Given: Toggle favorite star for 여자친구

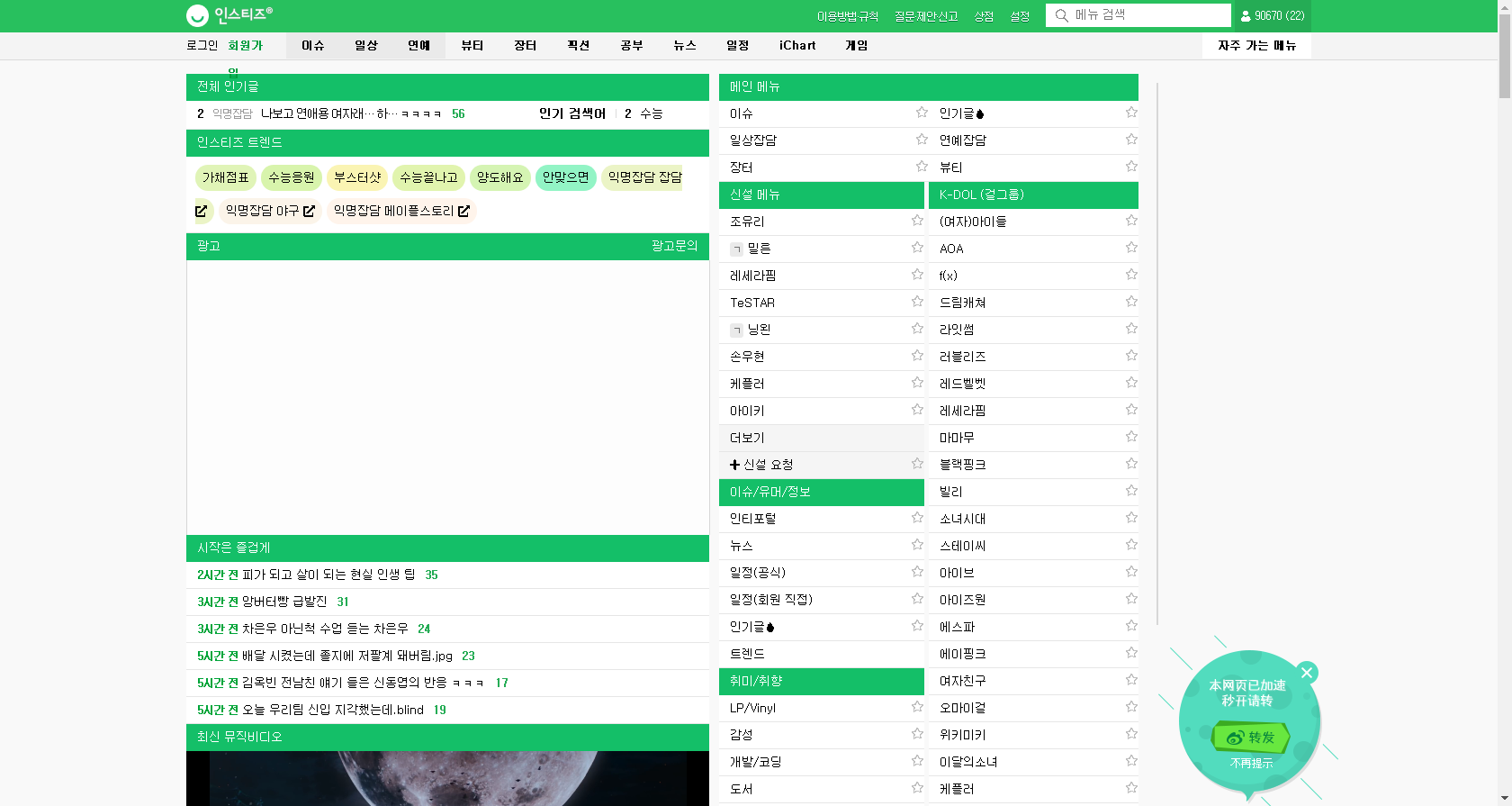Looking at the screenshot, I should [1131, 680].
